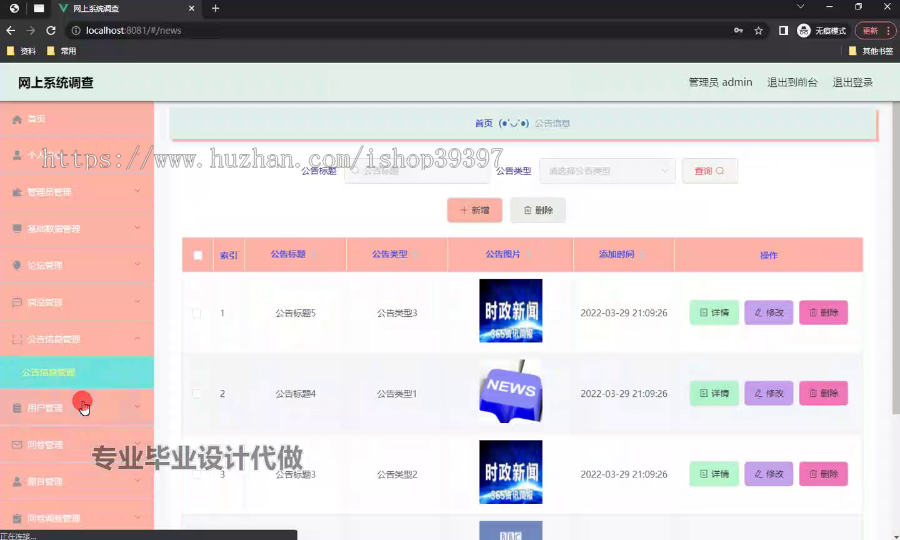This screenshot has height=540, width=900.
Task: Click the 新增 add button
Action: (475, 210)
